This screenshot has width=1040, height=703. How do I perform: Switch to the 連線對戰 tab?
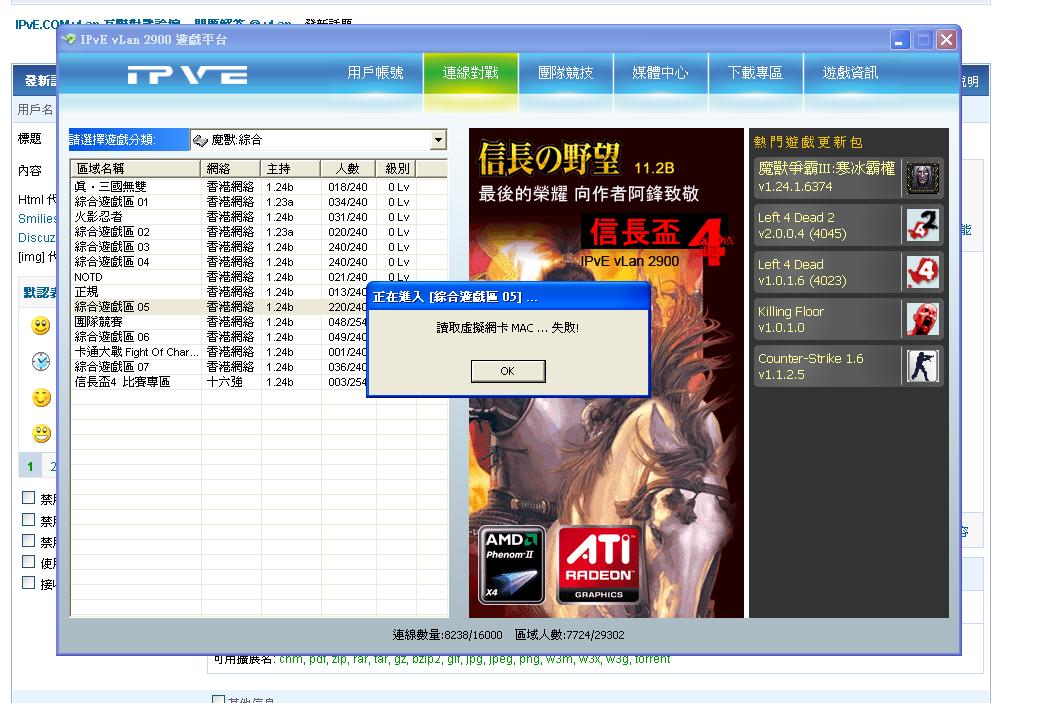click(470, 73)
